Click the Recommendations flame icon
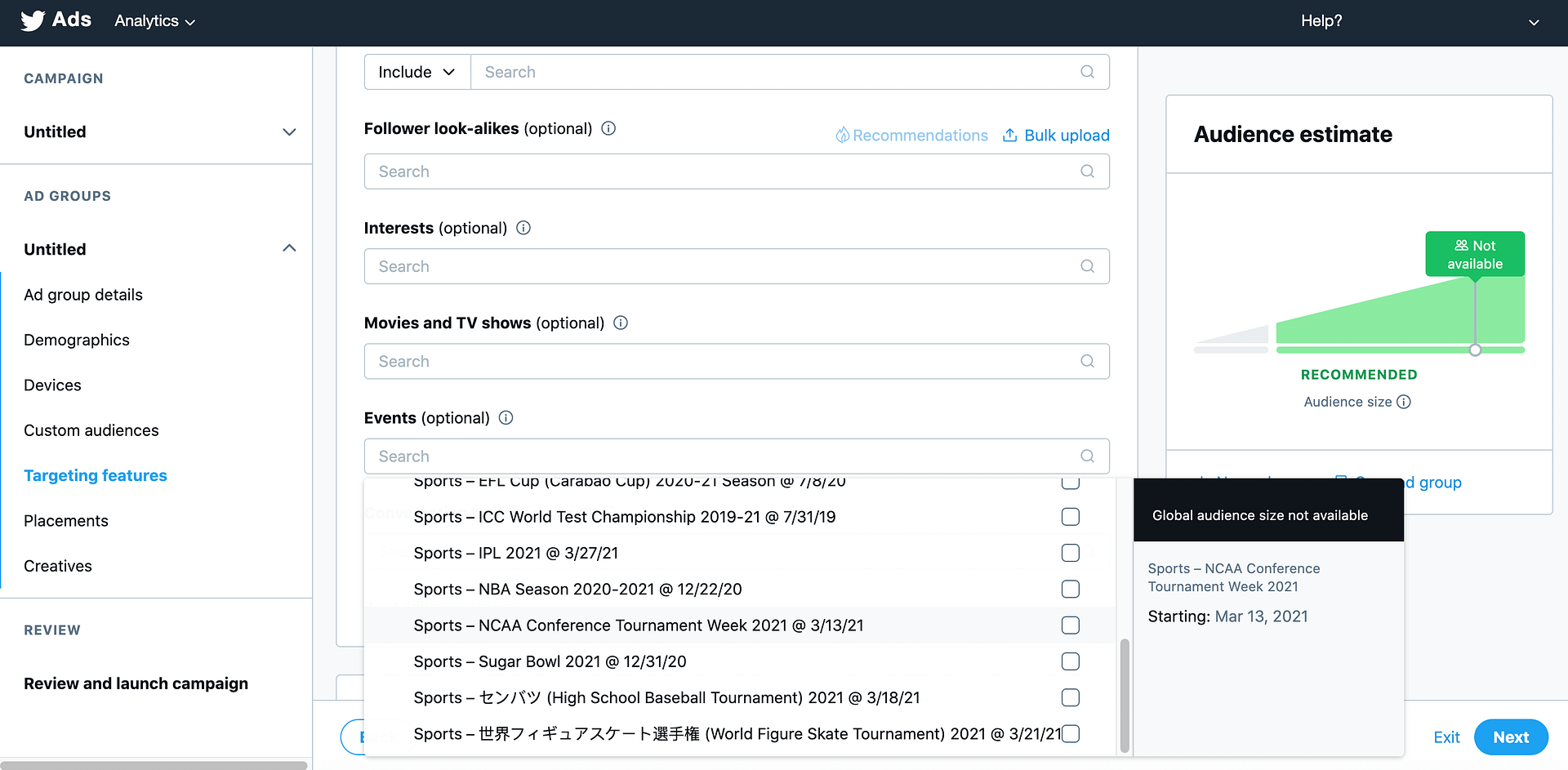This screenshot has width=1568, height=770. click(x=842, y=136)
